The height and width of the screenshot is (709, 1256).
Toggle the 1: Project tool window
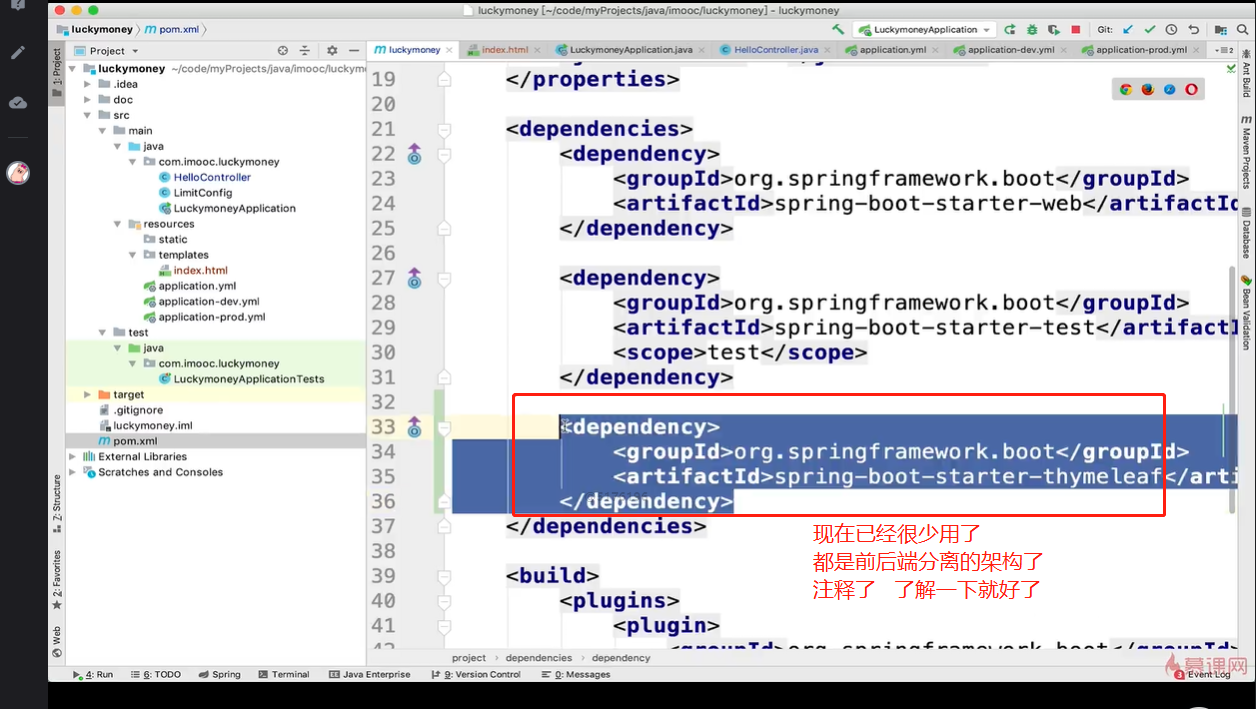coord(57,74)
